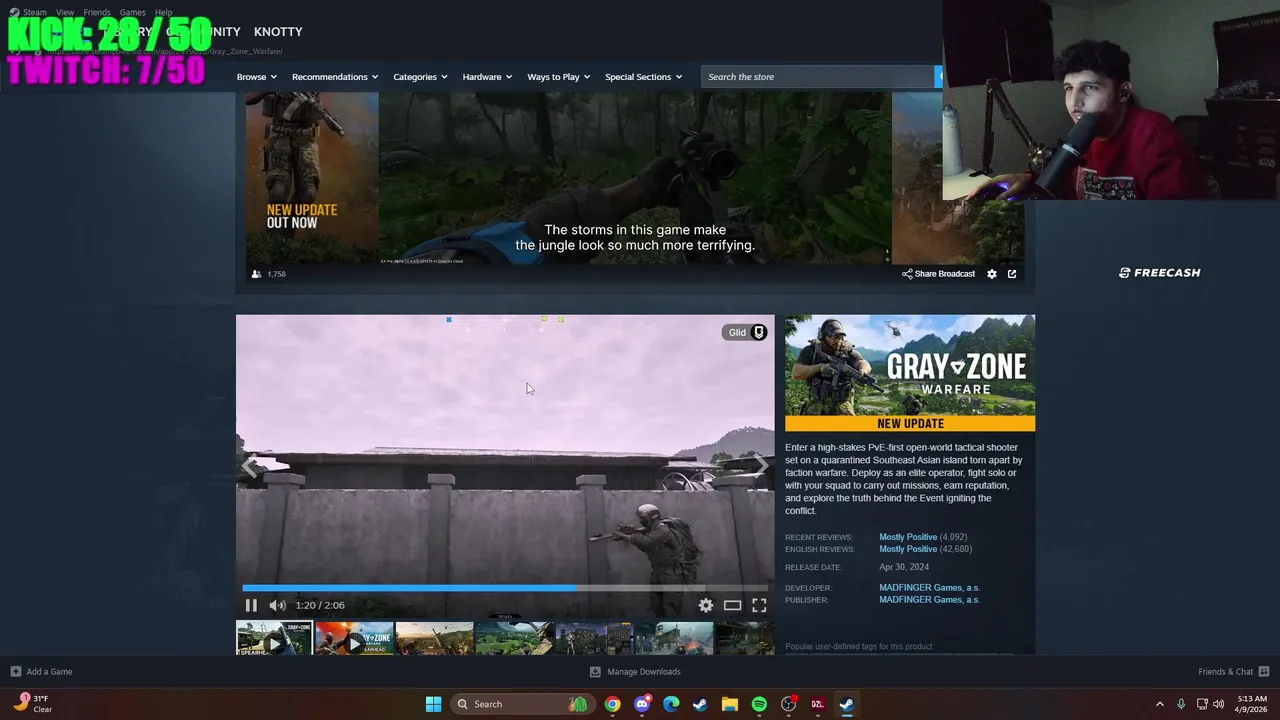The image size is (1280, 720).
Task: Open network status tray icon
Action: (1202, 704)
